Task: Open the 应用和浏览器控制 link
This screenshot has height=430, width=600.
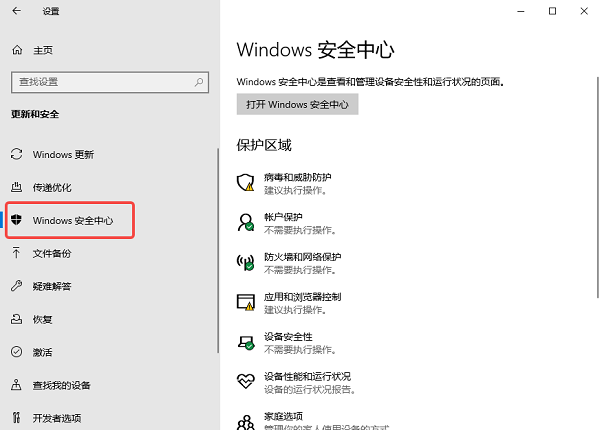Action: 302,296
